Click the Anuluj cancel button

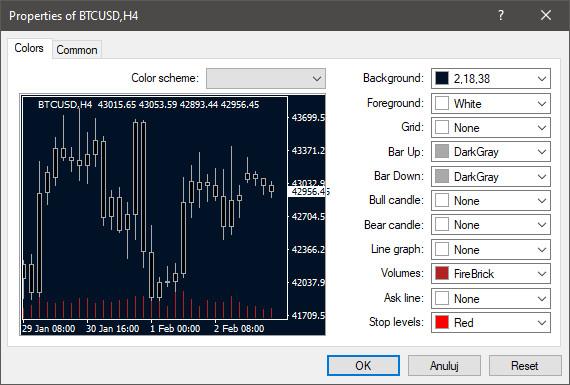pos(444,365)
